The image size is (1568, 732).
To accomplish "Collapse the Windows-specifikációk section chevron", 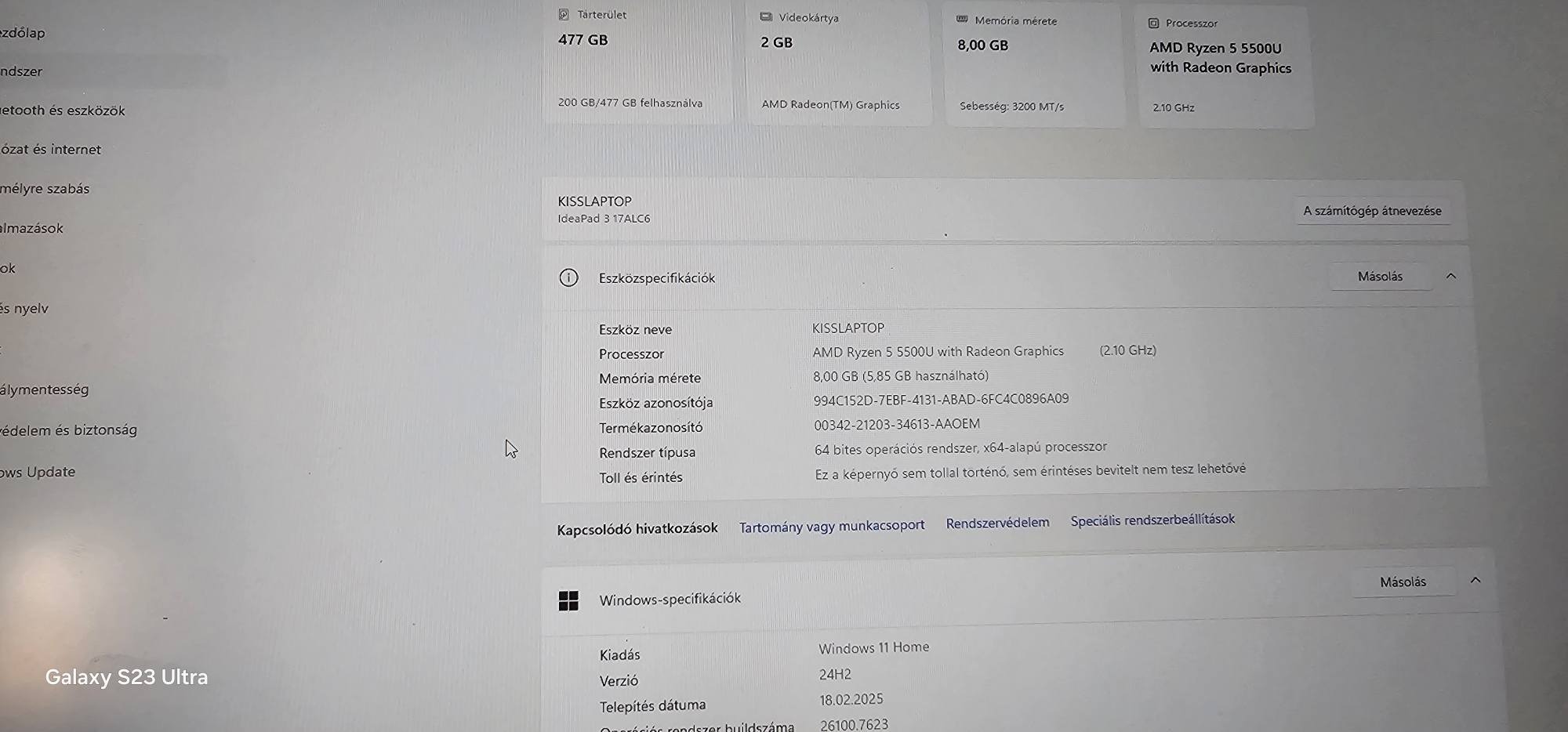I will click(x=1475, y=580).
